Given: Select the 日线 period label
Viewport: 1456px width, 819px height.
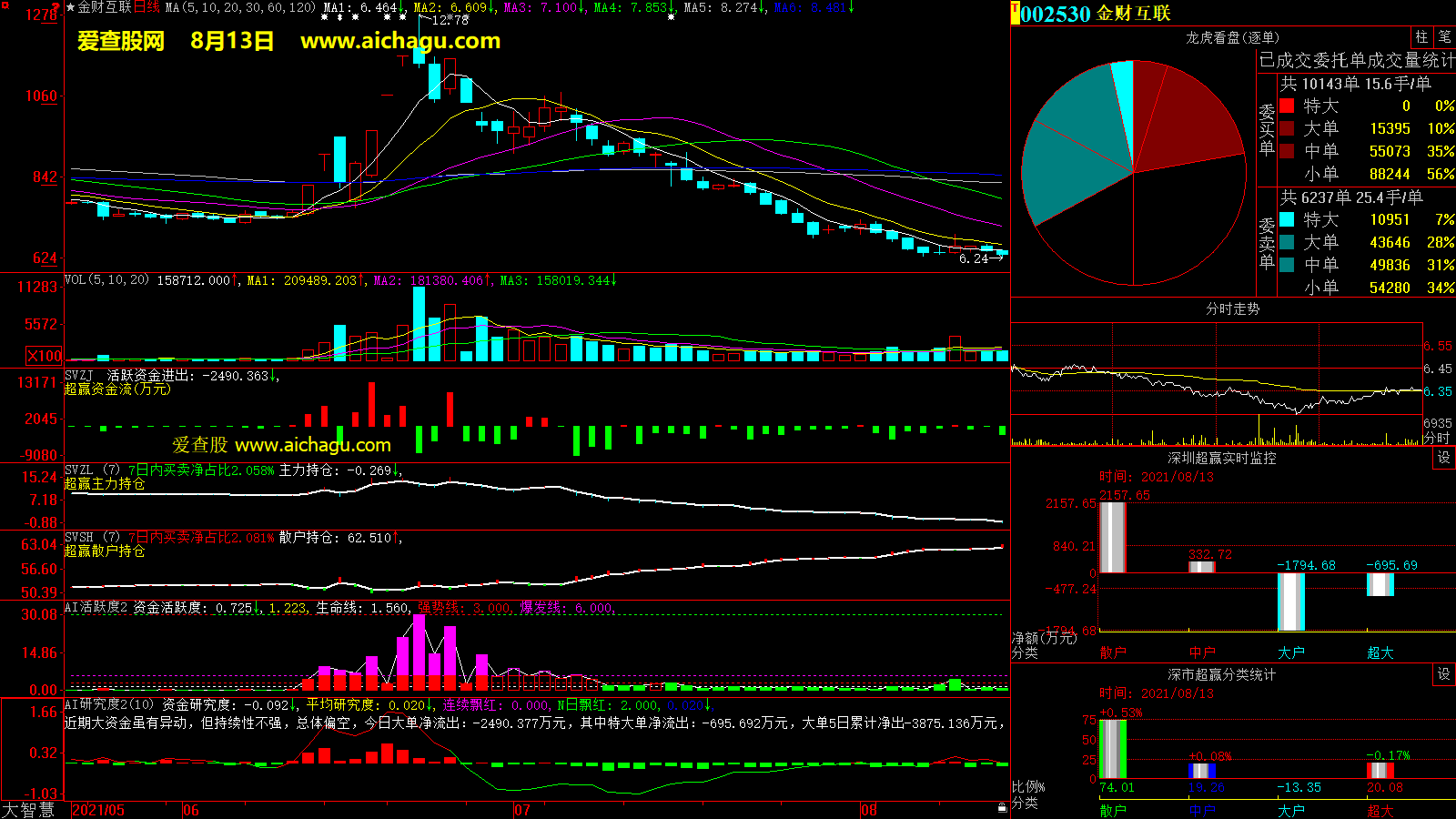Looking at the screenshot, I should 147,7.
